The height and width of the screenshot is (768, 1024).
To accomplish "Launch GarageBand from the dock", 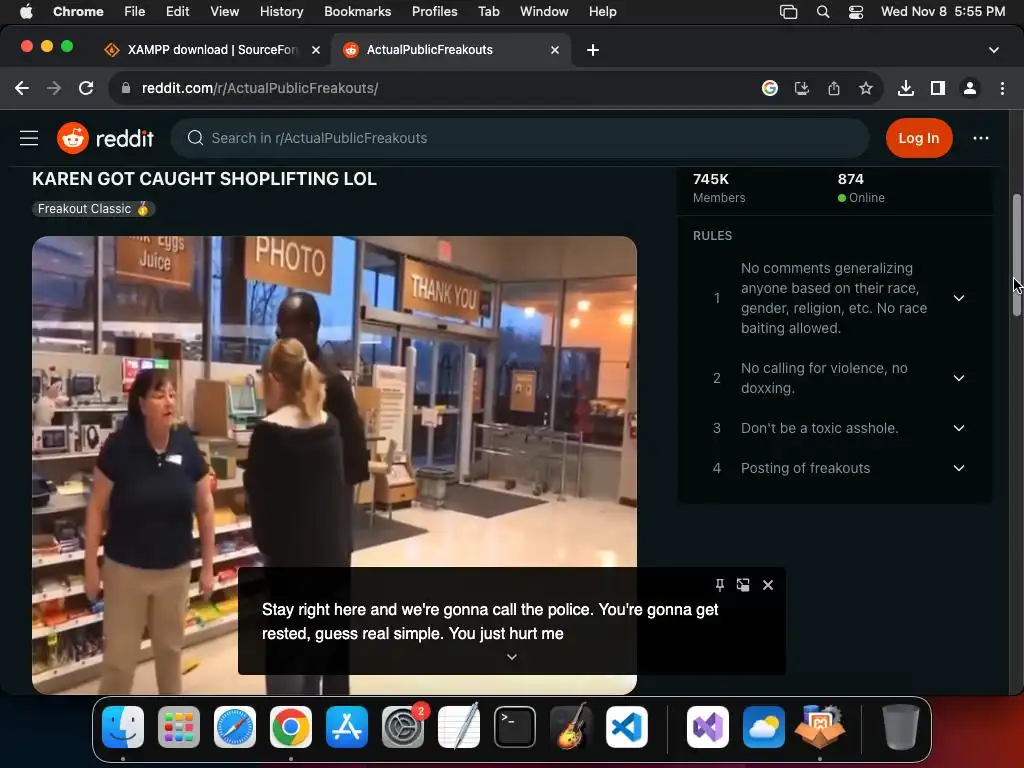I will click(x=571, y=727).
